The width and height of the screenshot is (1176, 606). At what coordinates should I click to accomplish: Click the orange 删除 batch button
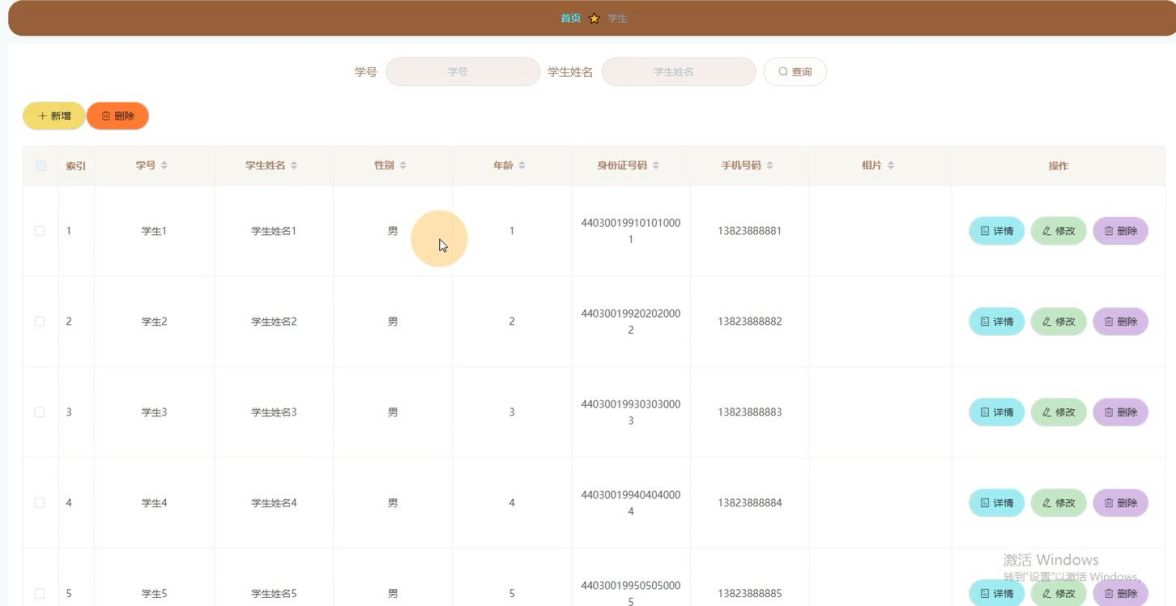click(x=118, y=116)
